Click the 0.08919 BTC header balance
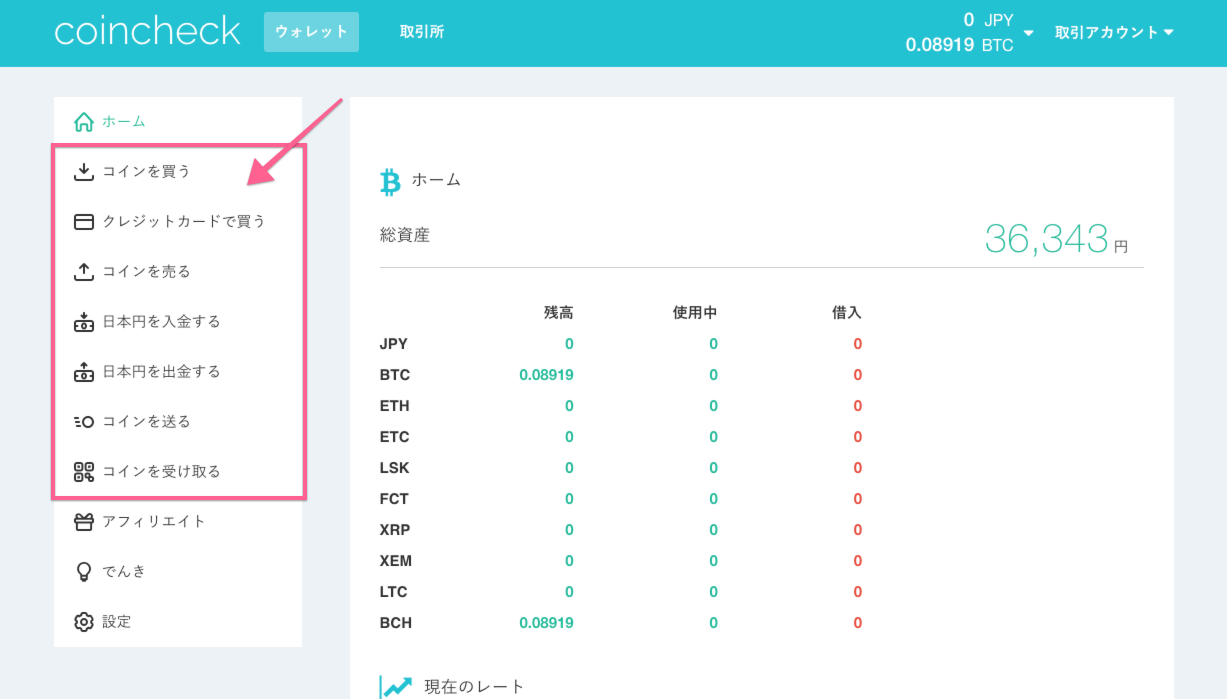The width and height of the screenshot is (1227, 699). click(959, 45)
